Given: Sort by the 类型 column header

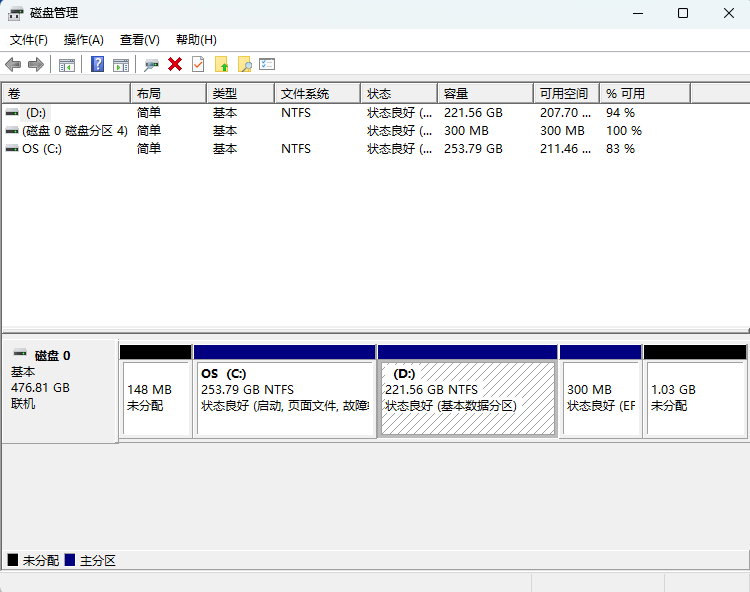Looking at the screenshot, I should coord(241,93).
